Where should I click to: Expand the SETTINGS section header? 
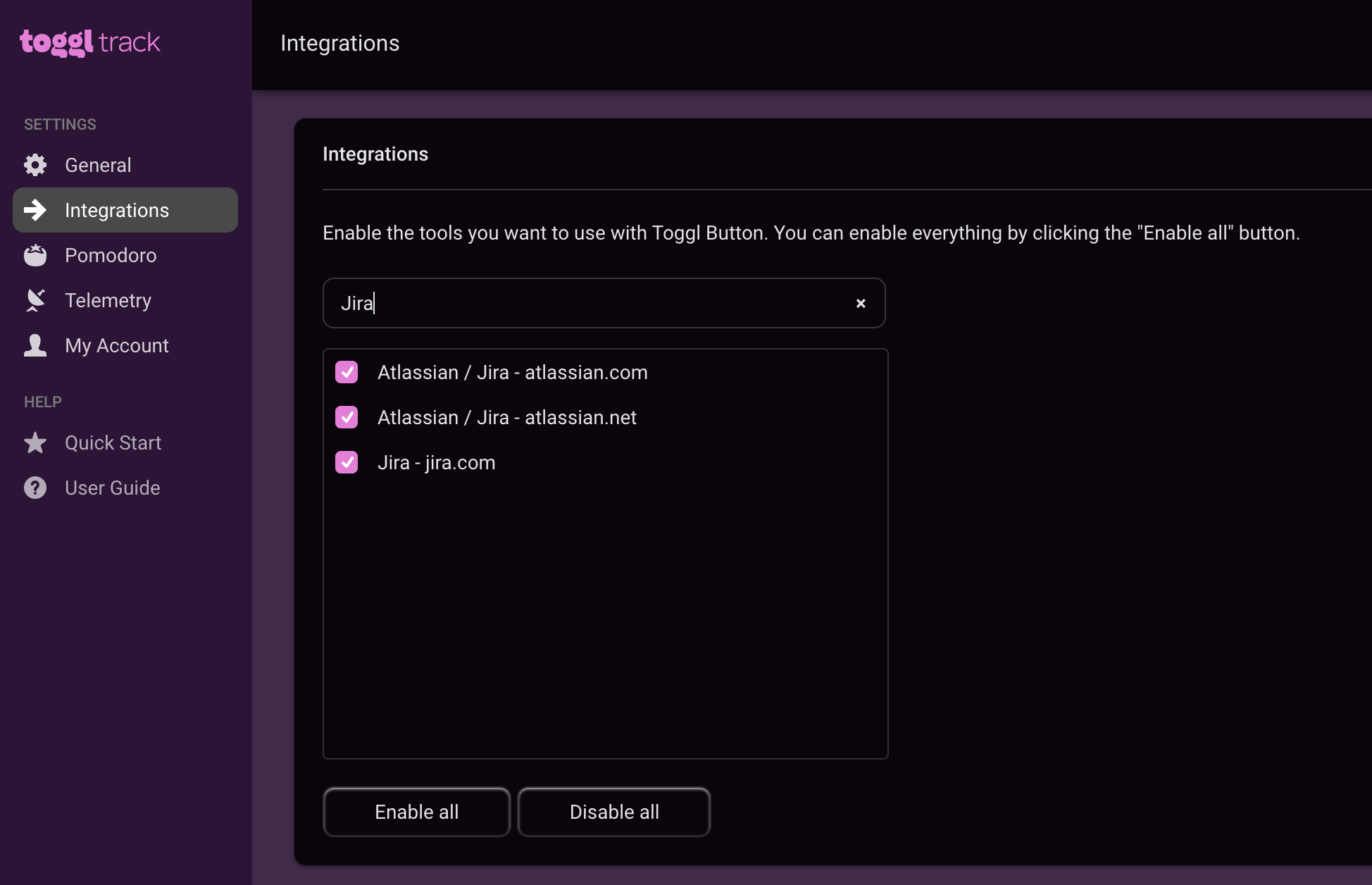coord(60,124)
